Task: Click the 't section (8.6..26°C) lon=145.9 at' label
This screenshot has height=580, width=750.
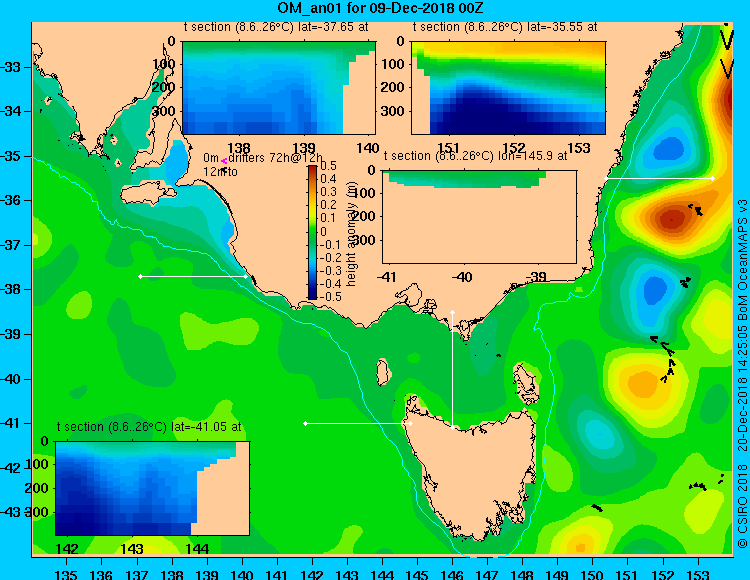Action: coord(475,156)
